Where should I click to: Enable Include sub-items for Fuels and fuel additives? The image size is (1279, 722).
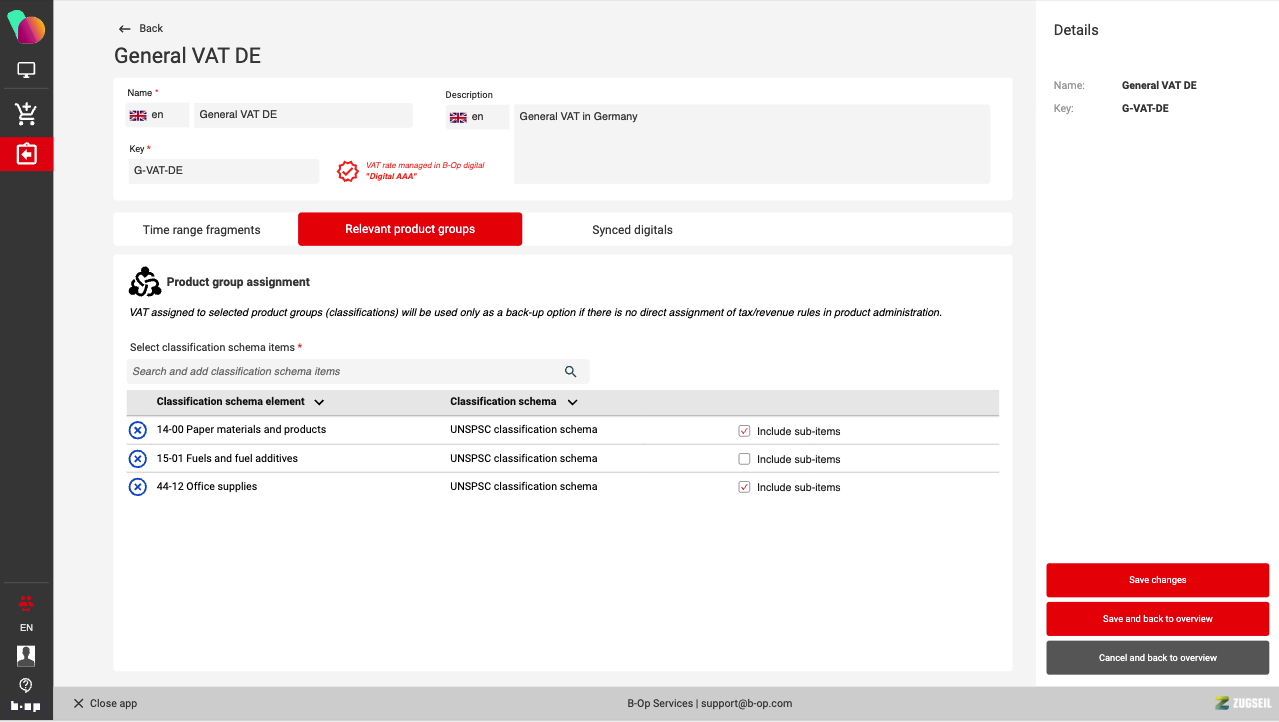pos(744,459)
